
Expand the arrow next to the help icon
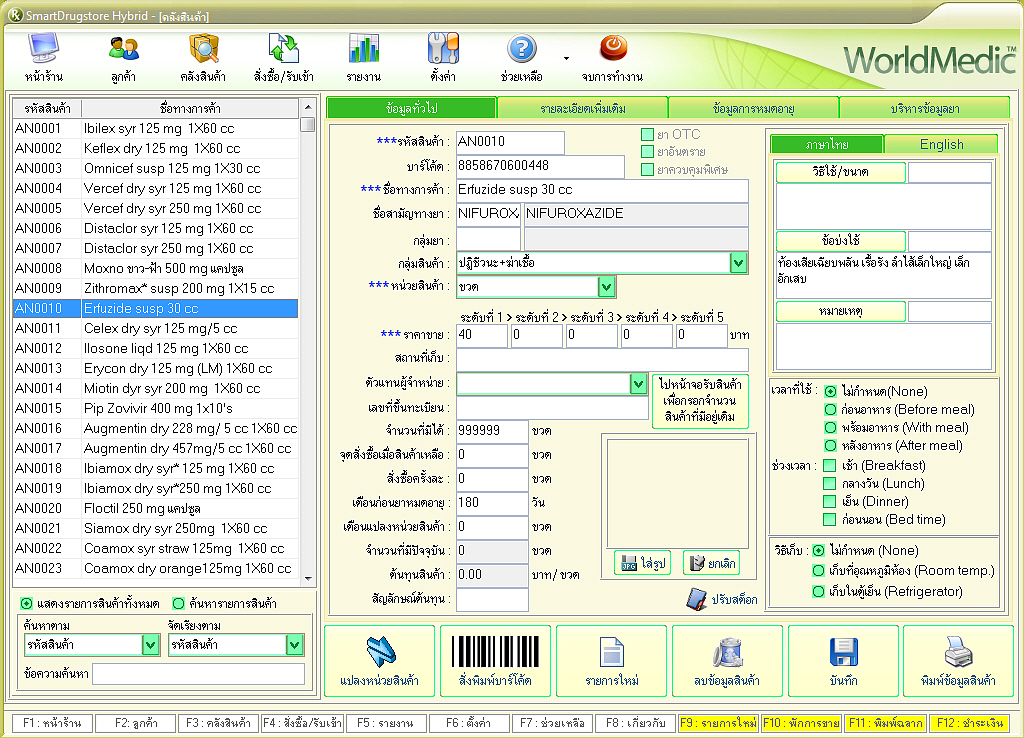(x=566, y=58)
